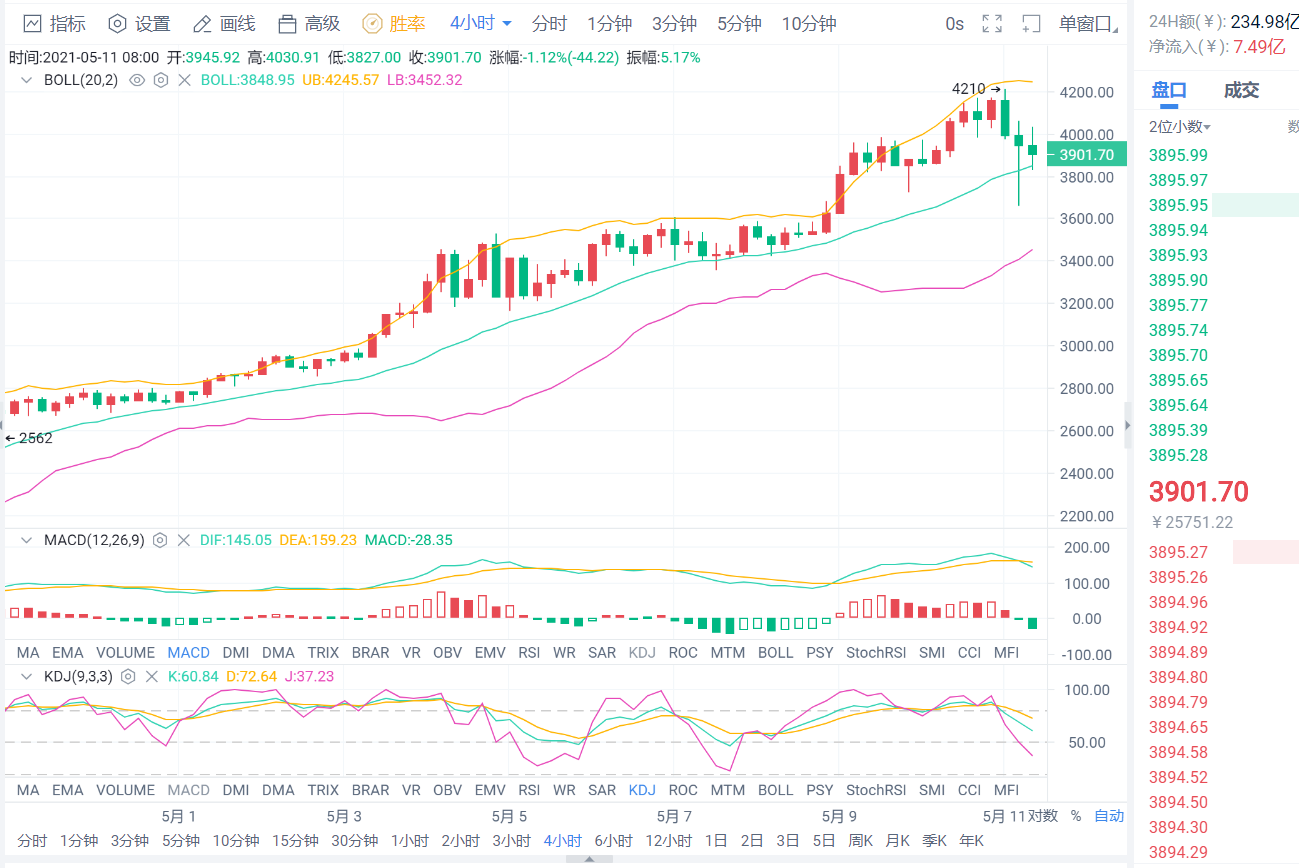Select the 画线 drawing pencil tool
The width and height of the screenshot is (1299, 868).
click(202, 23)
